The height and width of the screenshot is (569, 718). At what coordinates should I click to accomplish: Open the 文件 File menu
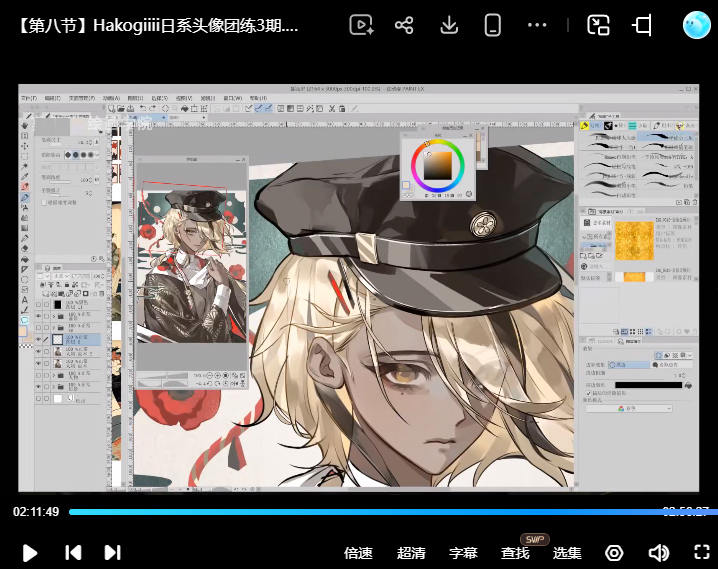pos(28,98)
